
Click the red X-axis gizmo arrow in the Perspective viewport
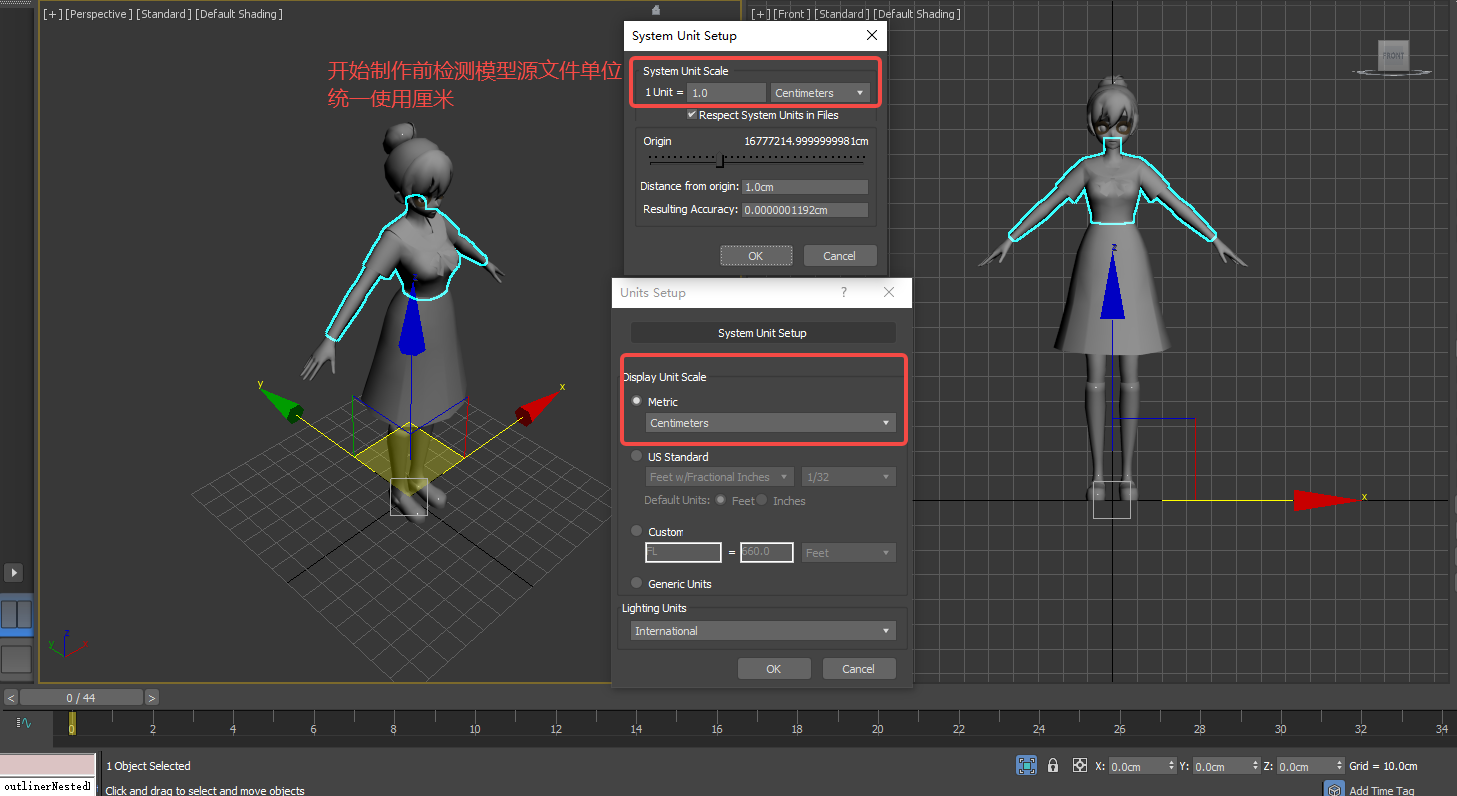click(537, 408)
